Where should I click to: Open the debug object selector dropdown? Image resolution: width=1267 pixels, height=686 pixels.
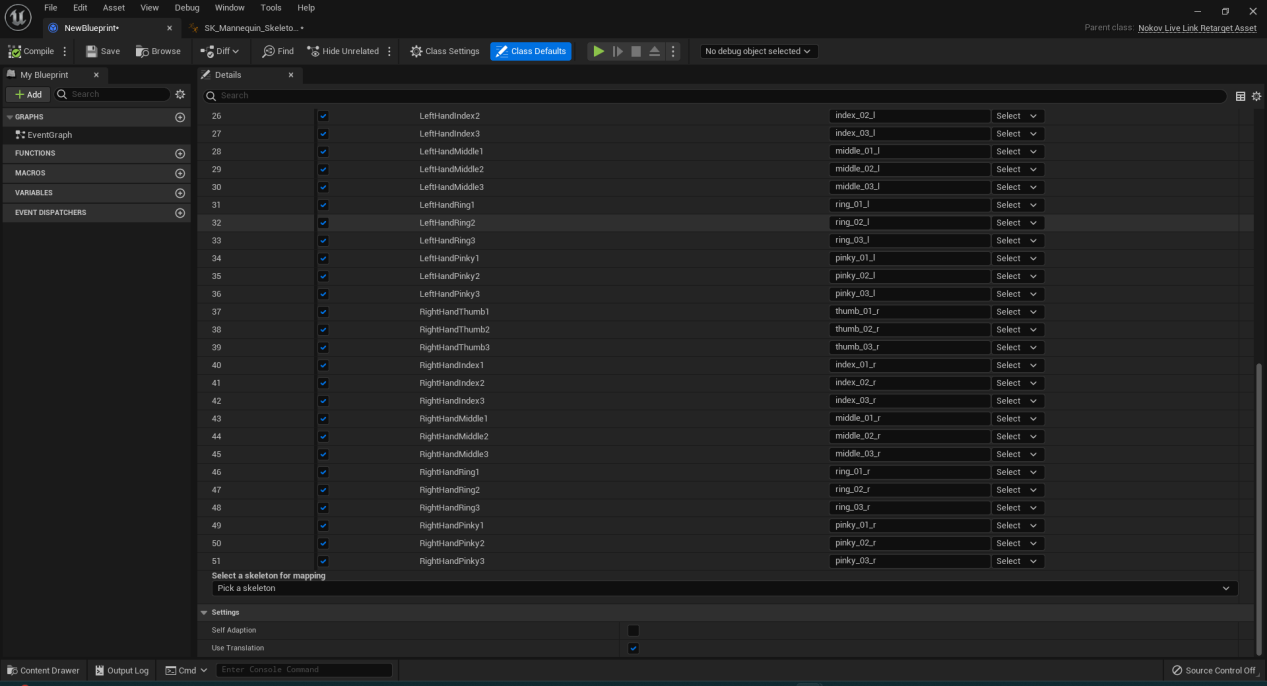pyautogui.click(x=759, y=51)
